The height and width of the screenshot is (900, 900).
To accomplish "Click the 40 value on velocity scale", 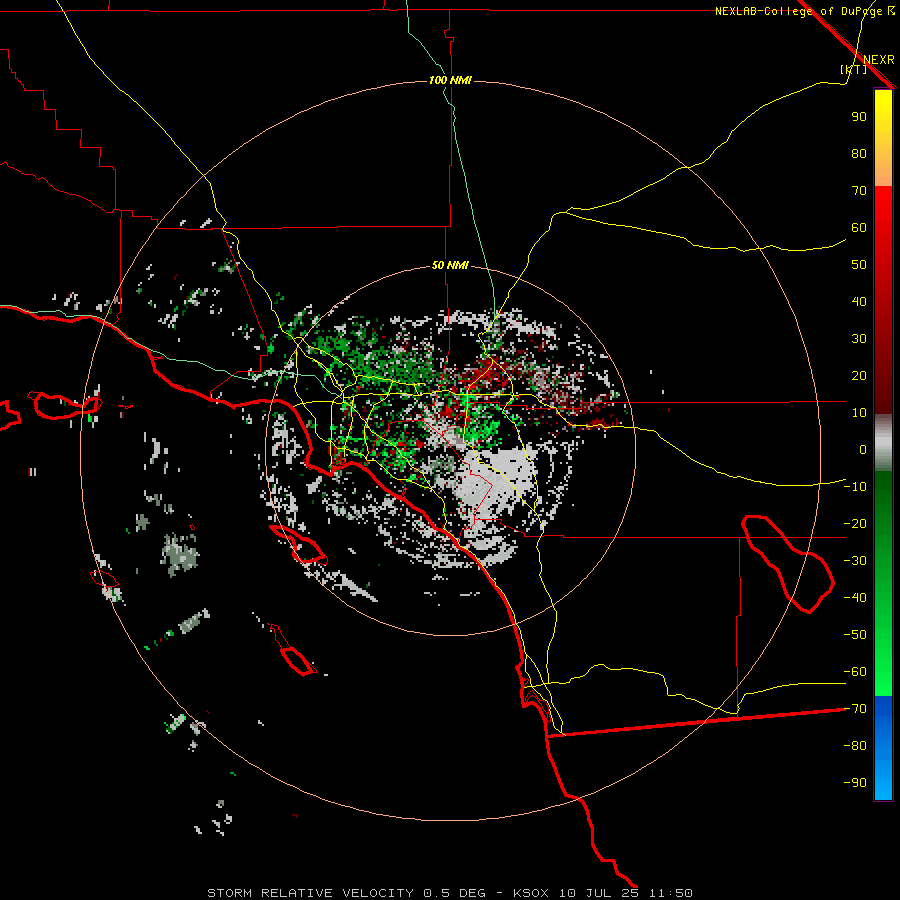I will 859,302.
